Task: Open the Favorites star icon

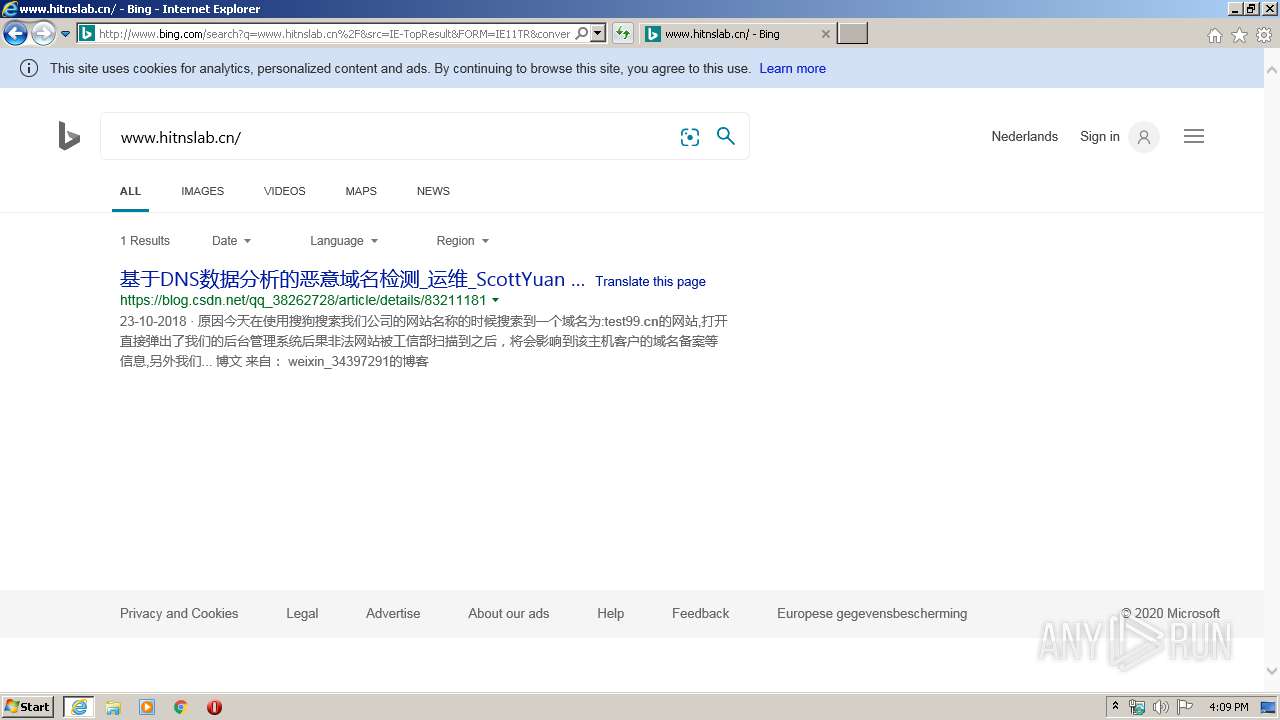Action: 1239,35
